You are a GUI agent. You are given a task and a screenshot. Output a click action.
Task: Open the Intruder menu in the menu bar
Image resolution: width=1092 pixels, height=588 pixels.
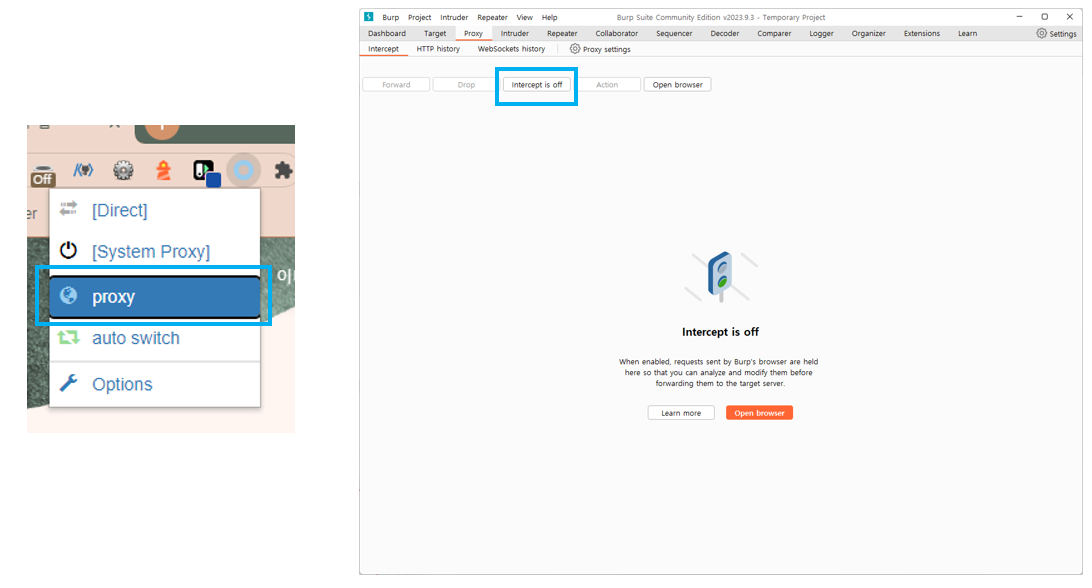pos(454,17)
